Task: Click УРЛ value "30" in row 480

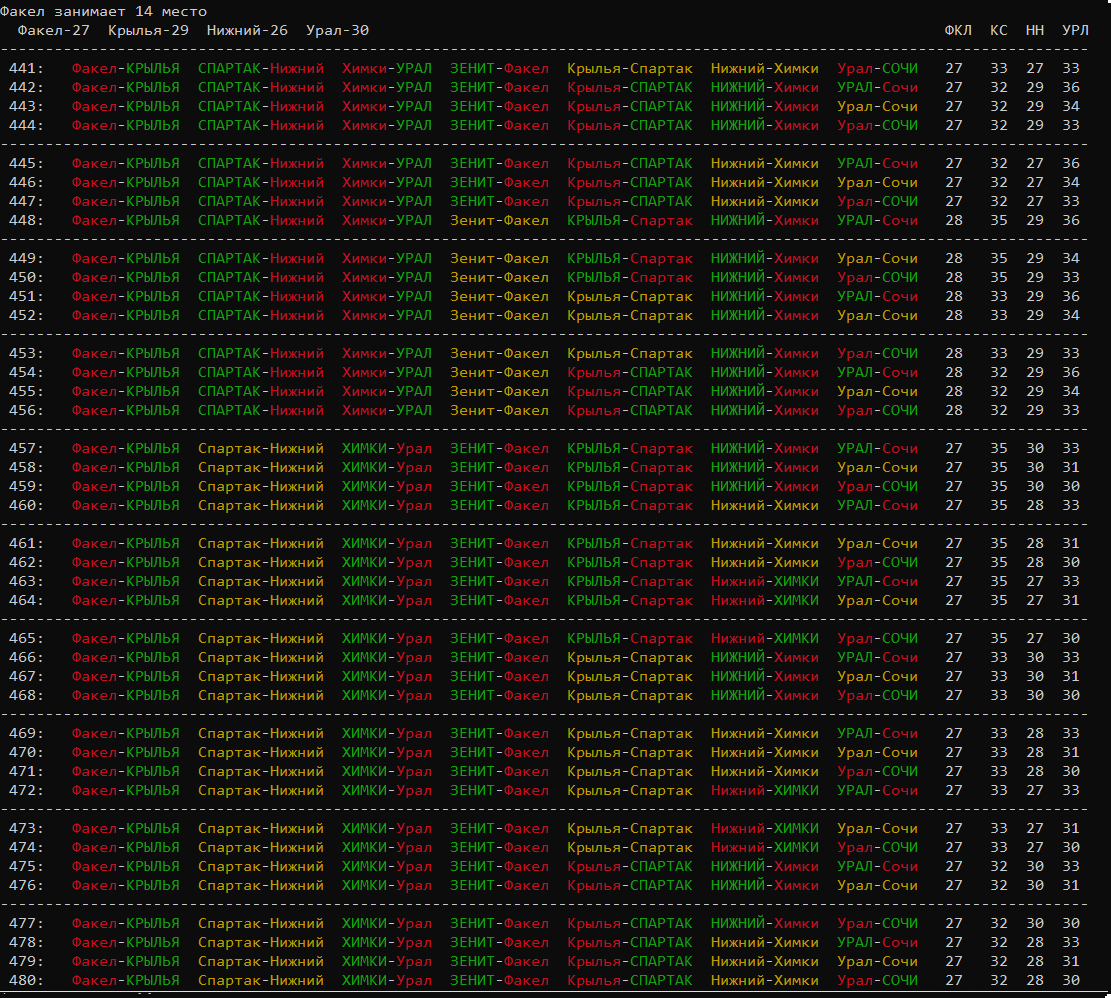Action: 1071,981
